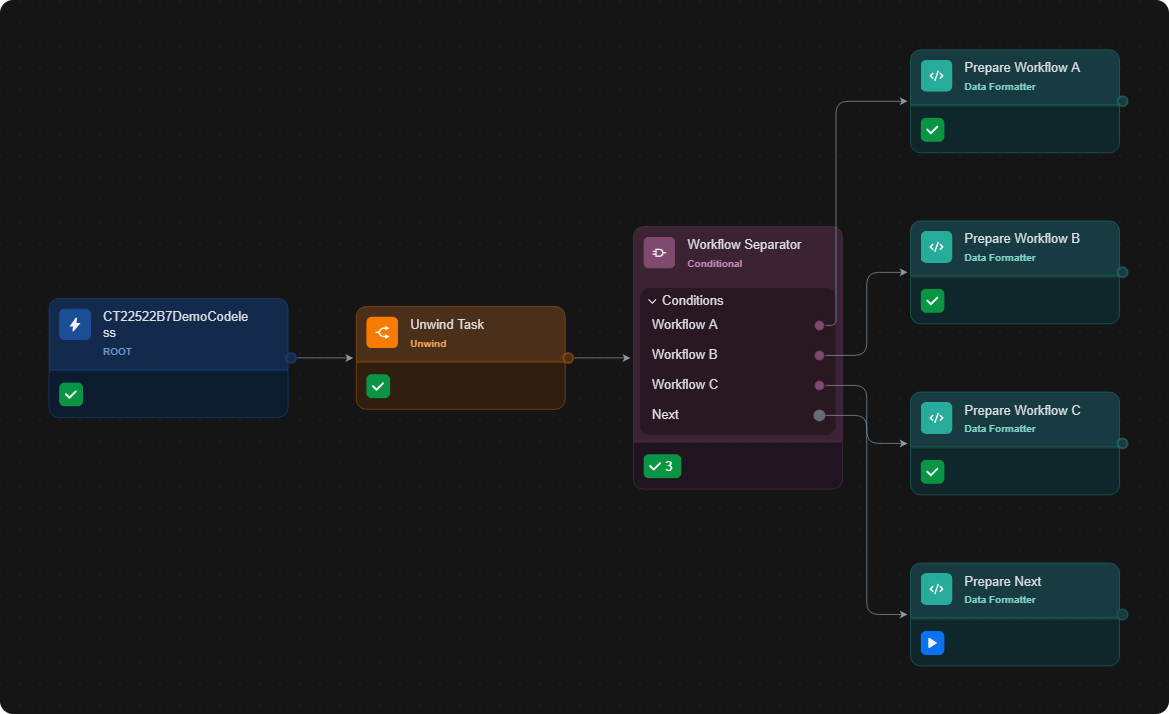Screen dimensions: 1169x714
Task: Click the Prepare Next output connector
Action: pos(1122,614)
